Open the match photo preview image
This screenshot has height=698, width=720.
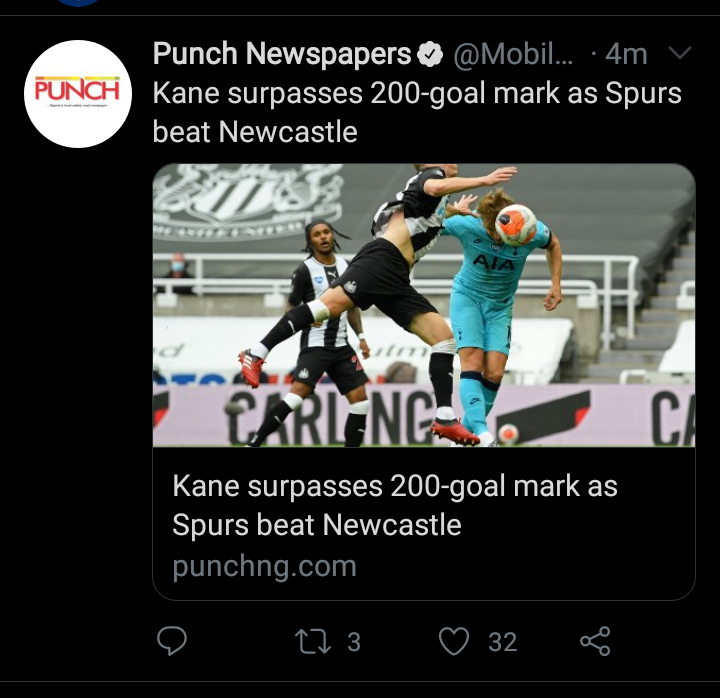423,305
